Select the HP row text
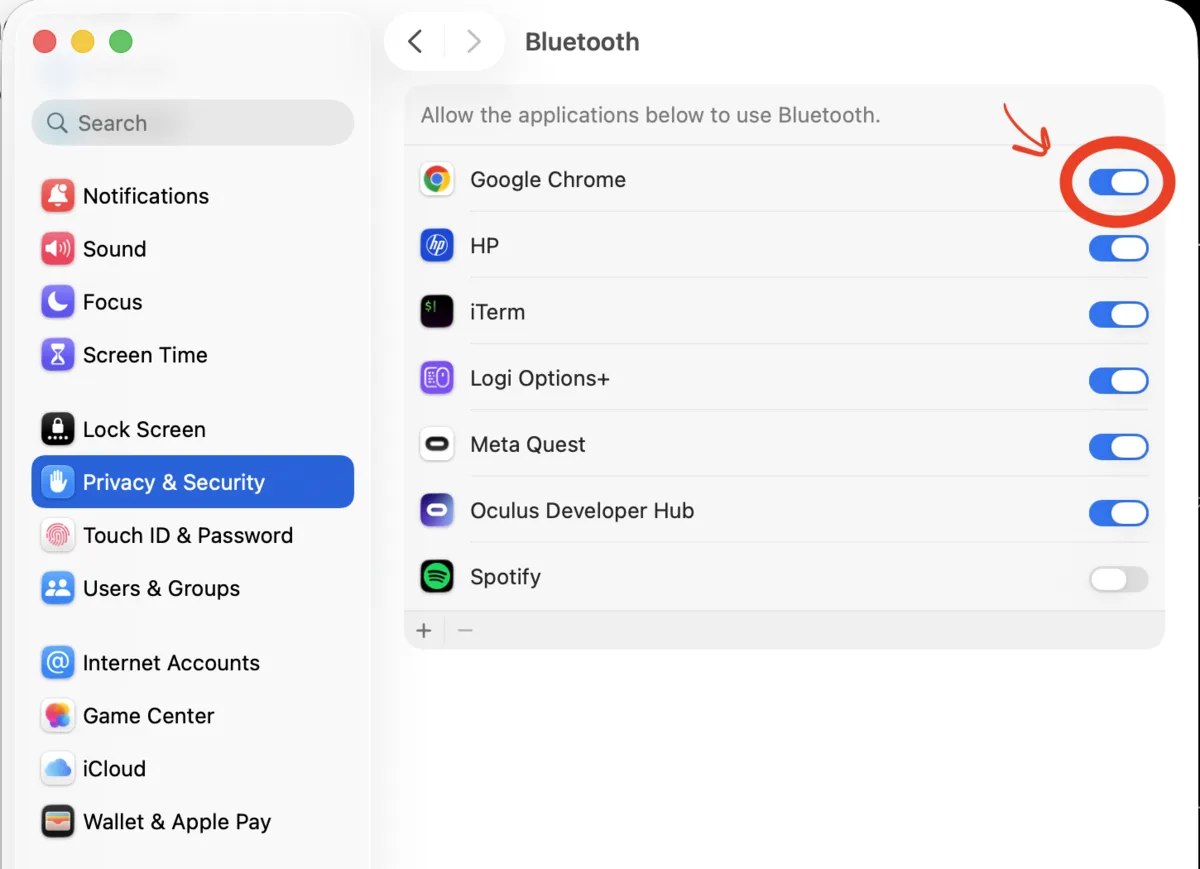The height and width of the screenshot is (869, 1200). pyautogui.click(x=484, y=246)
